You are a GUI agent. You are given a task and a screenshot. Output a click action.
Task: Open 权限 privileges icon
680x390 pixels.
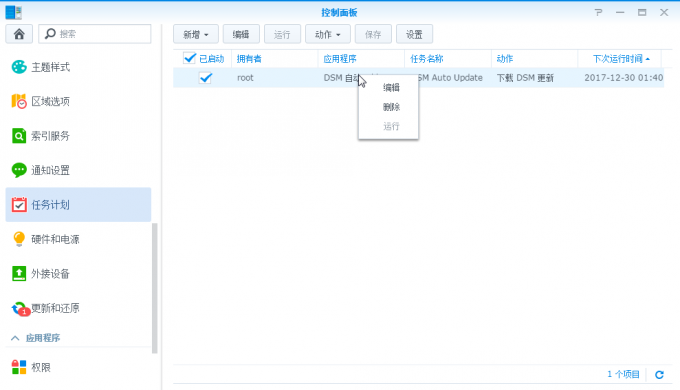pos(19,367)
